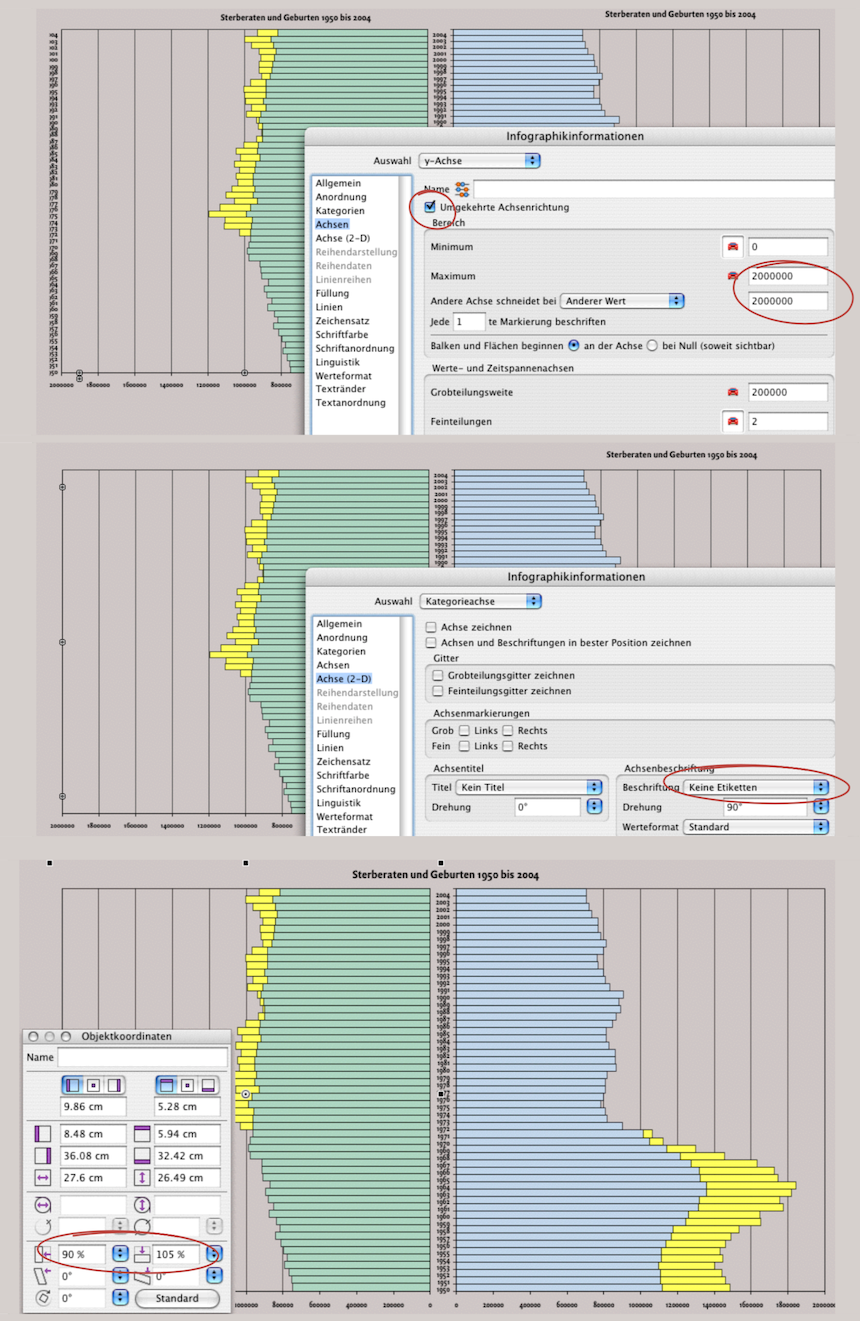Image resolution: width=860 pixels, height=1321 pixels.
Task: Select the bottom-edge vertical reference icon
Action: 210,1085
